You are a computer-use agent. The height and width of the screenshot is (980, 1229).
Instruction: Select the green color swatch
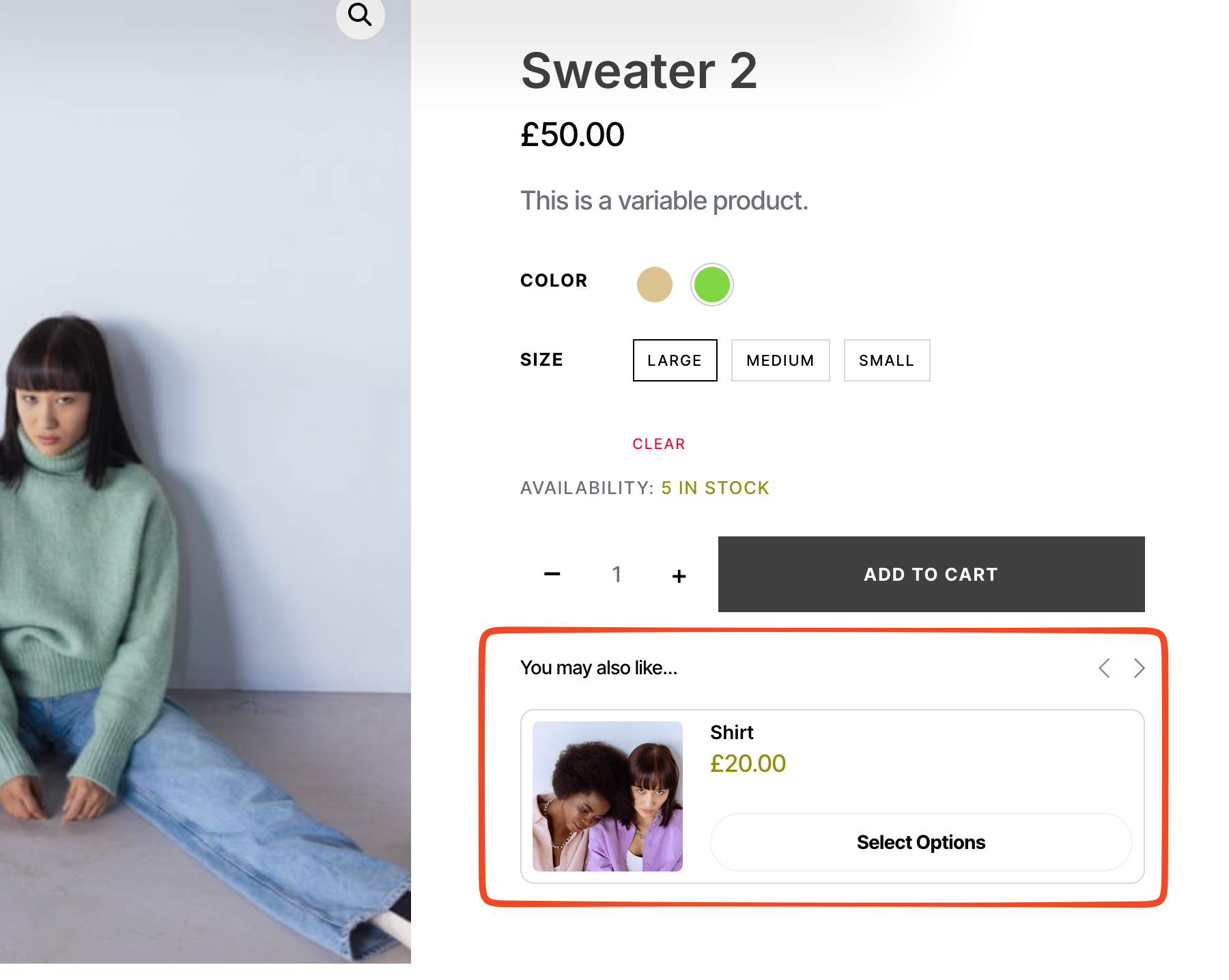(711, 285)
